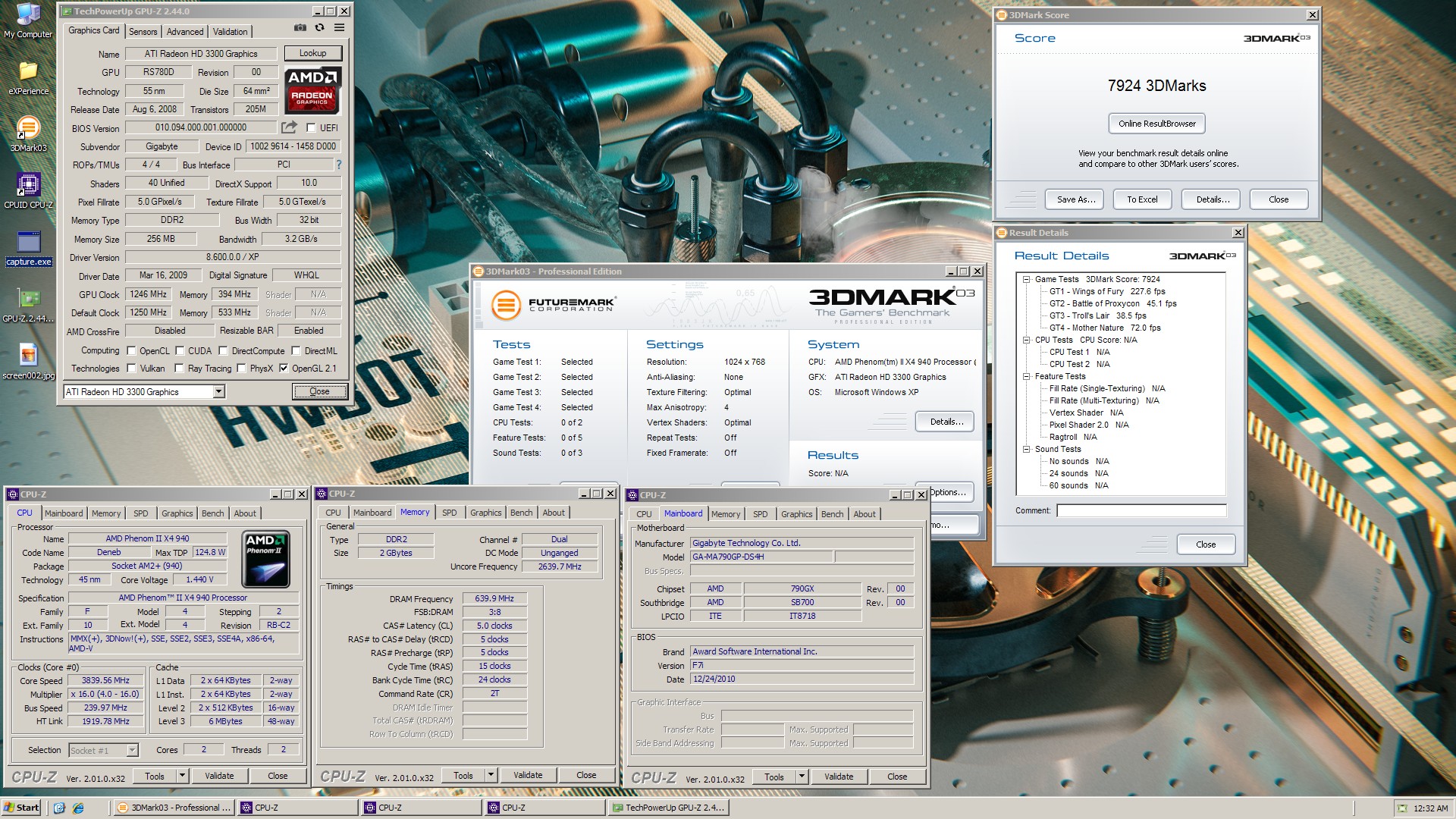The image size is (1456, 819).
Task: Open the SPD tab in middle CPU-Z window
Action: click(450, 513)
